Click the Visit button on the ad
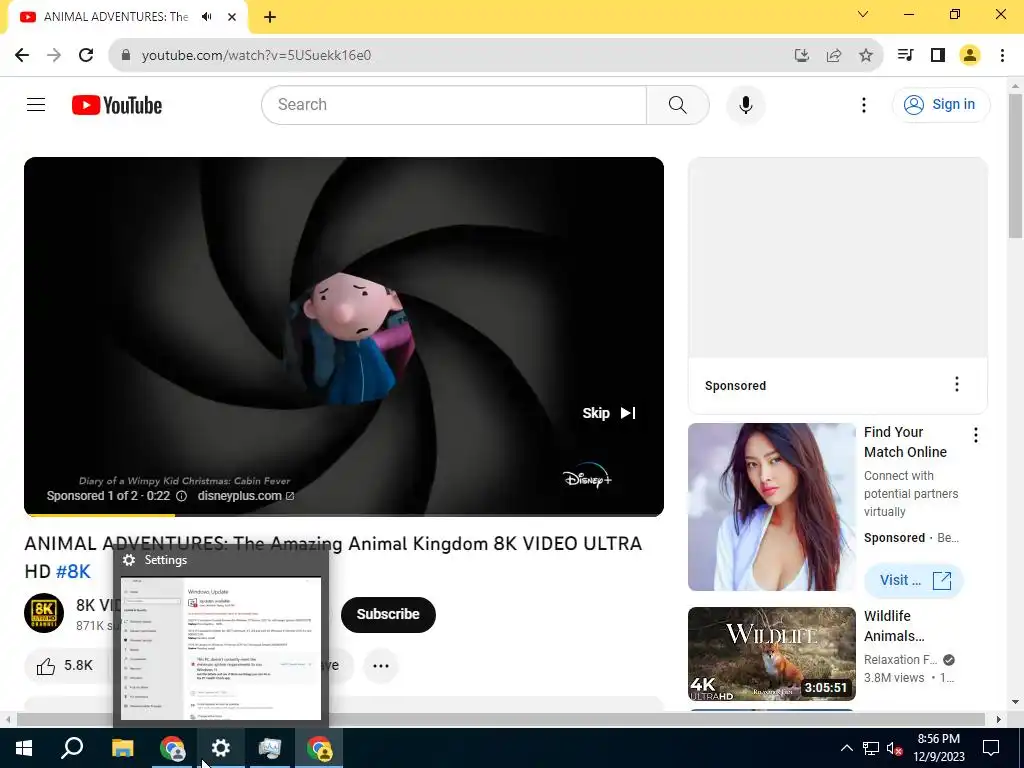 (x=914, y=581)
